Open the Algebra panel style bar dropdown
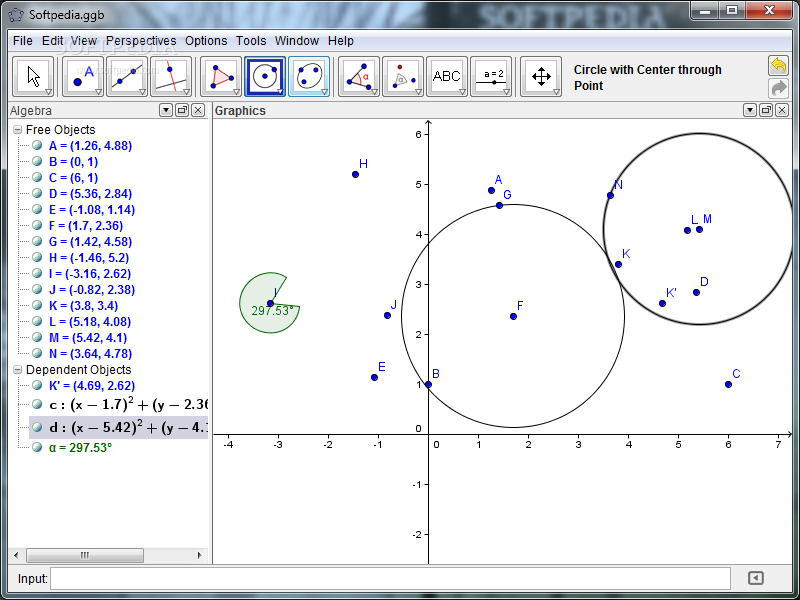This screenshot has height=600, width=800. coord(166,110)
